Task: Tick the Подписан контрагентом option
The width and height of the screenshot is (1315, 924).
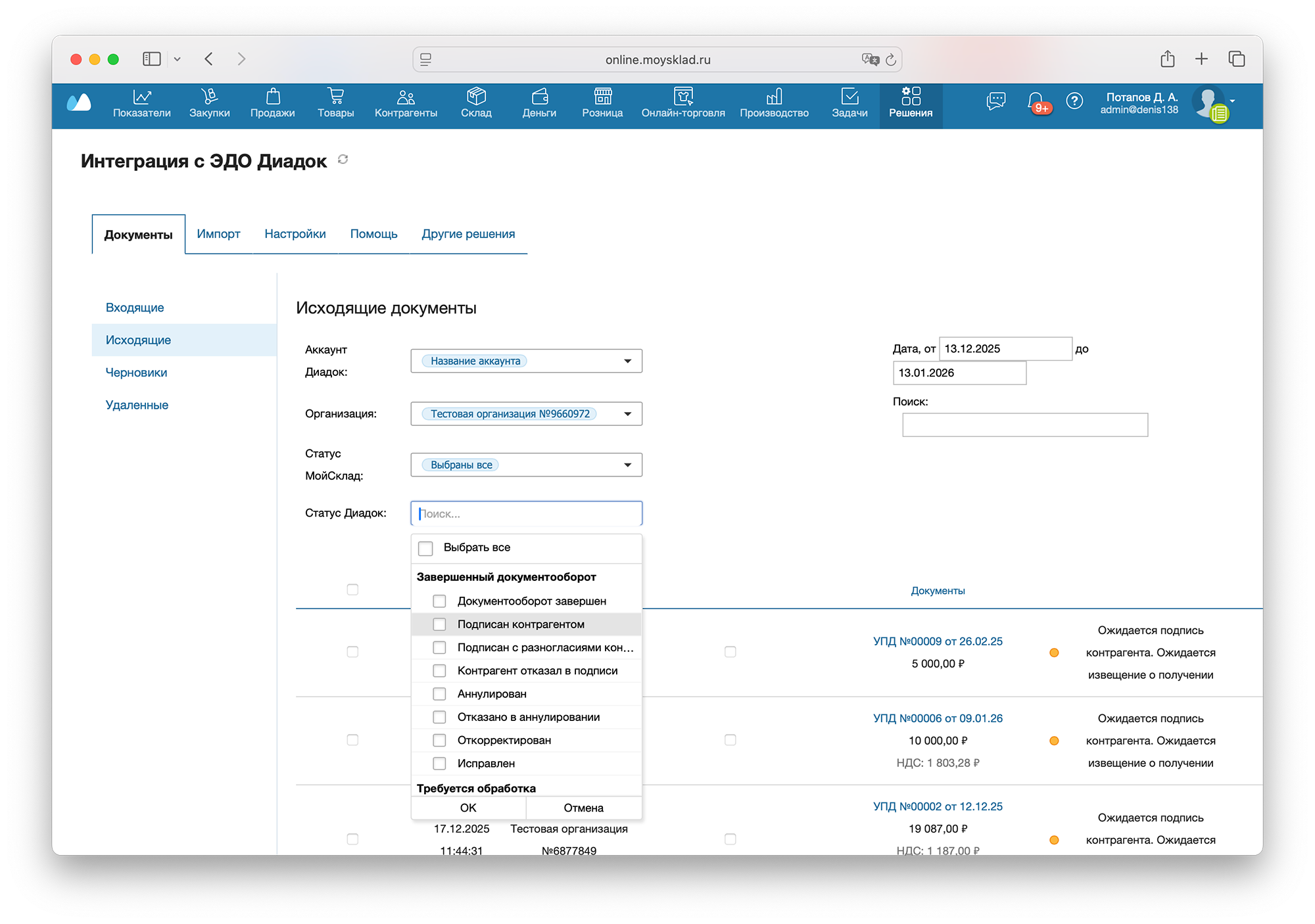Action: (439, 624)
